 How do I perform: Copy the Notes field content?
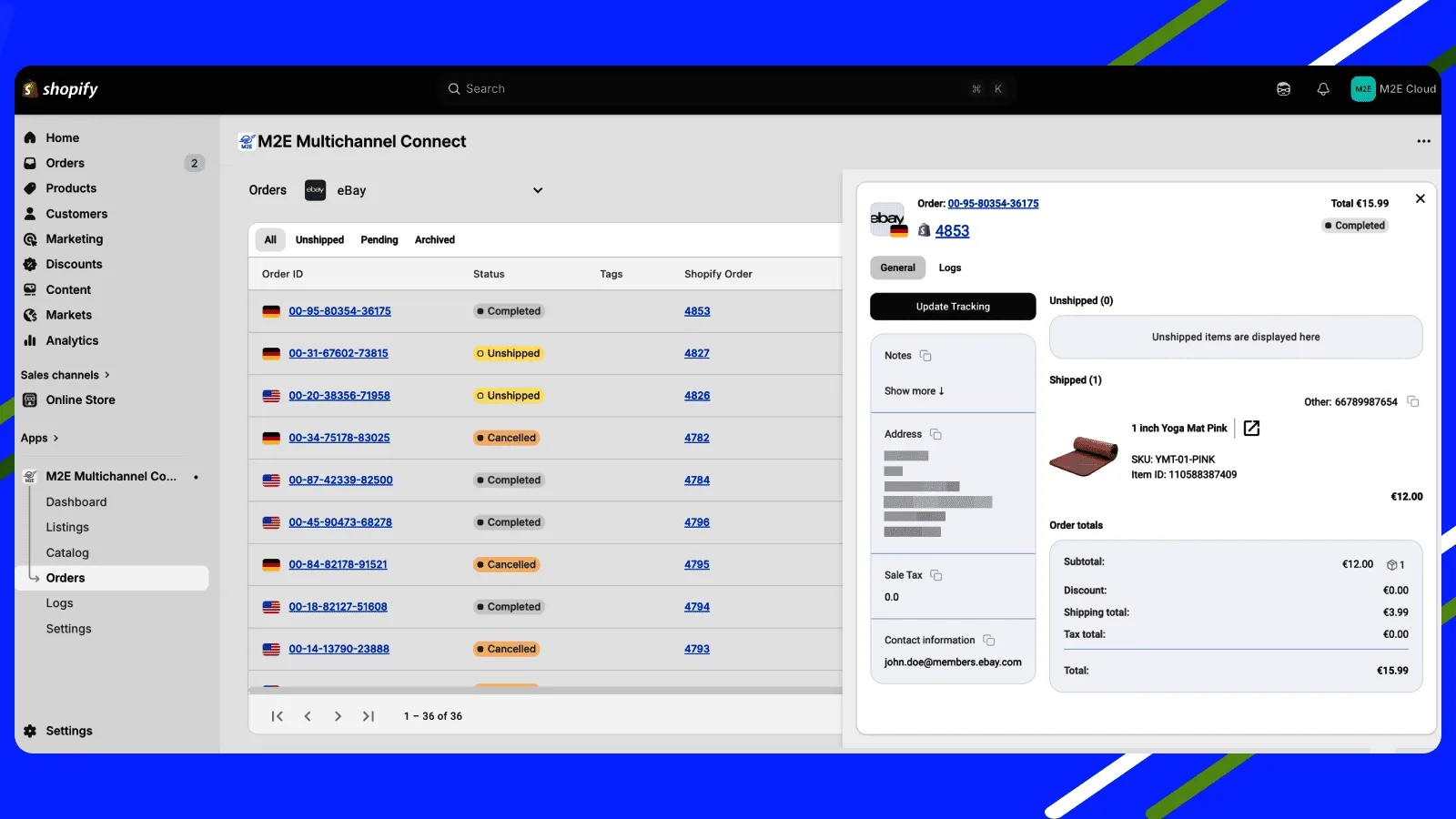point(925,356)
